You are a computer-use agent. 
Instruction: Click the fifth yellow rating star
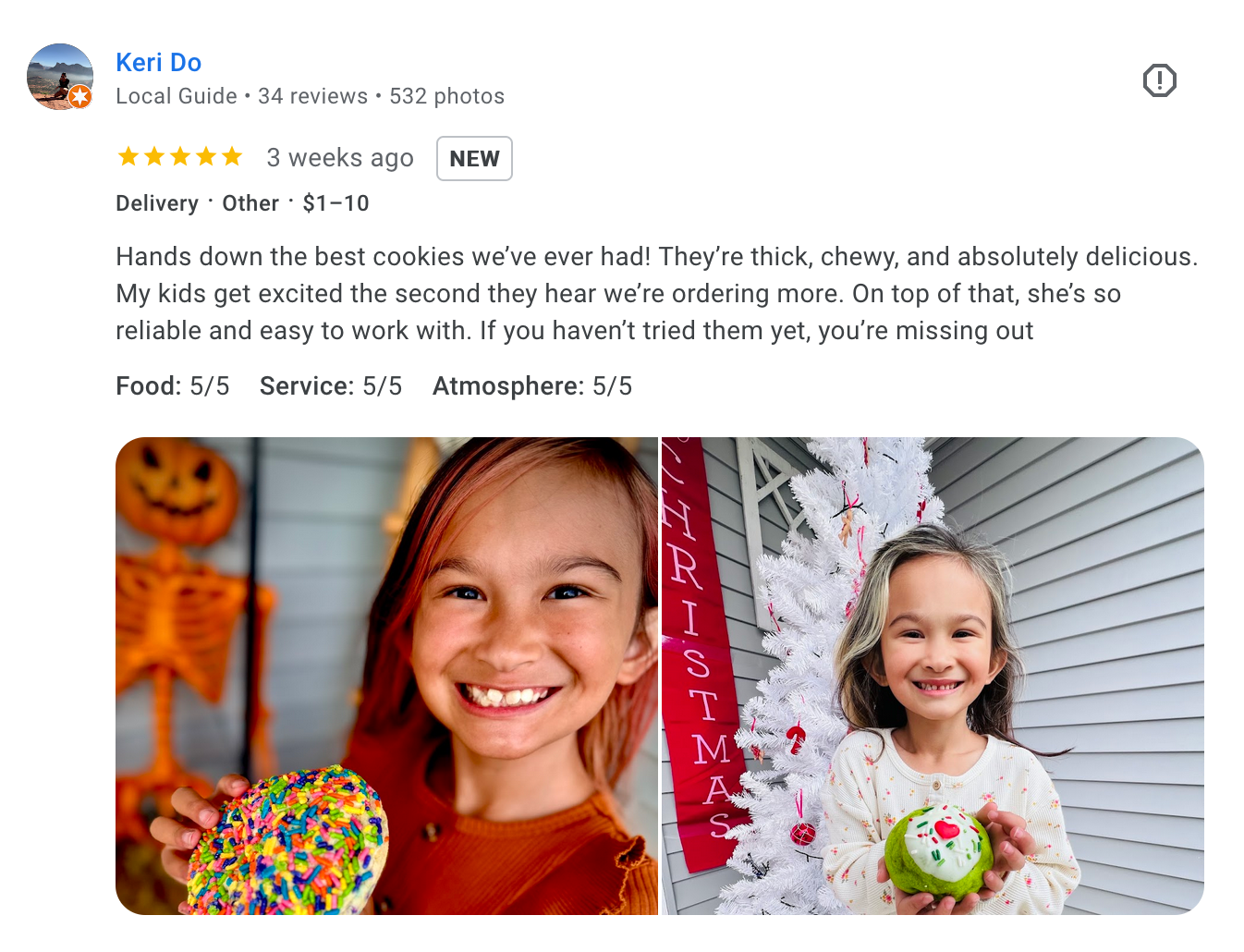pos(232,157)
